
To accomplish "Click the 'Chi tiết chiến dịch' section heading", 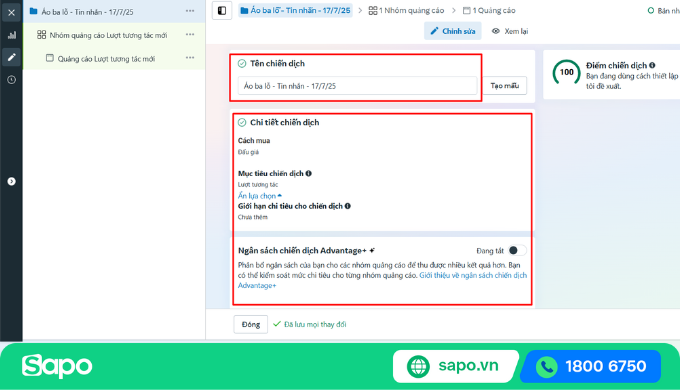I will [x=284, y=123].
